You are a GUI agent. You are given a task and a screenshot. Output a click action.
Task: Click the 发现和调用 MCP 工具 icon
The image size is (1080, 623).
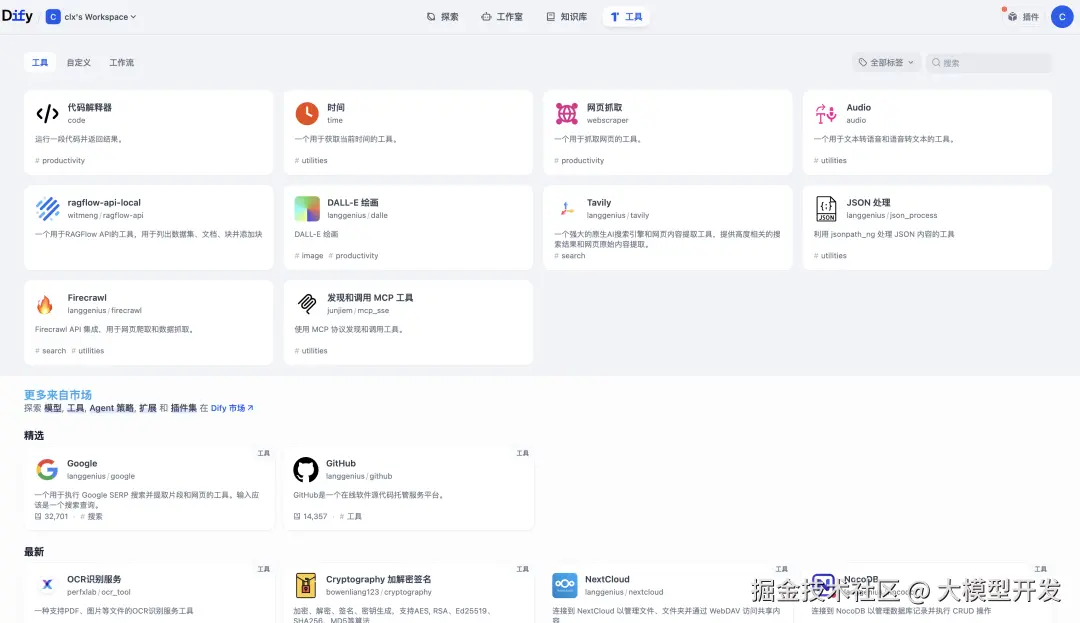[306, 302]
